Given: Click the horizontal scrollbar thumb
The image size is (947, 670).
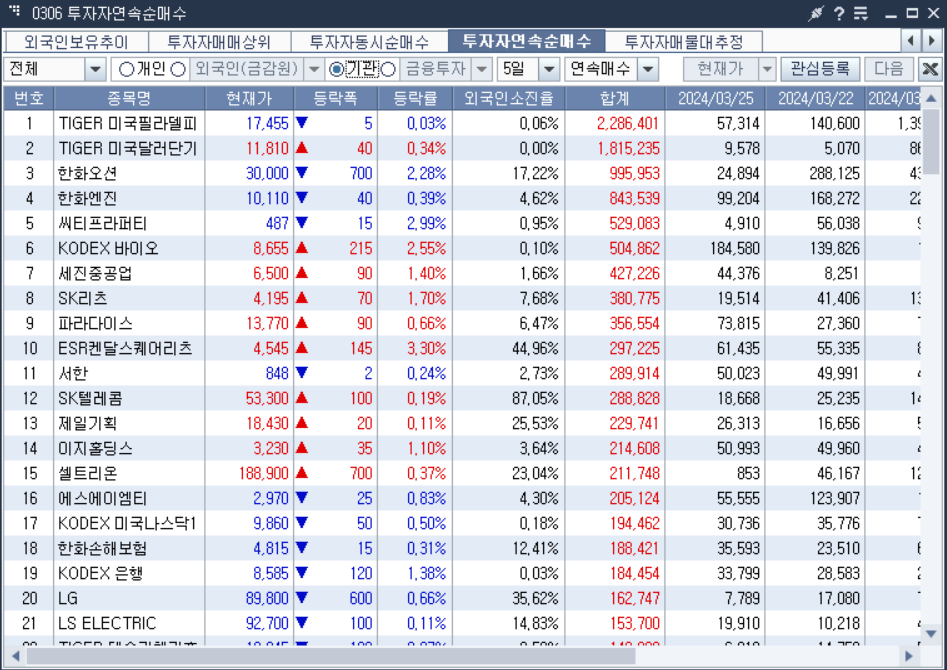Looking at the screenshot, I should click(331, 656).
